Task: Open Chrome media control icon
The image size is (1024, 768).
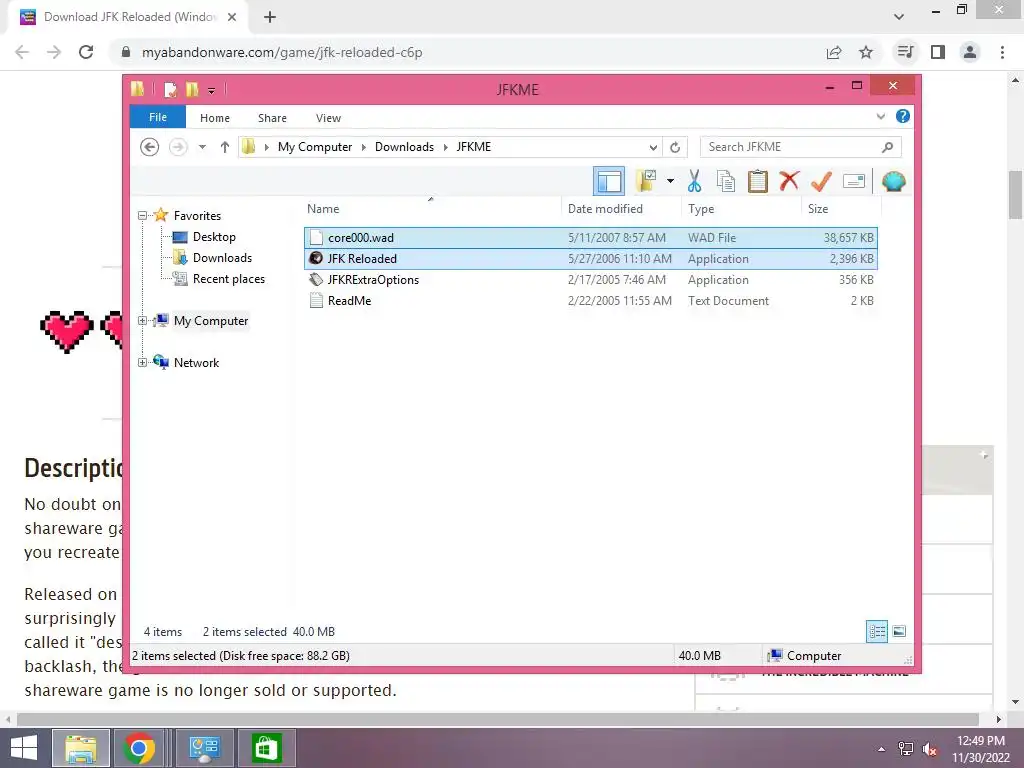Action: [905, 52]
